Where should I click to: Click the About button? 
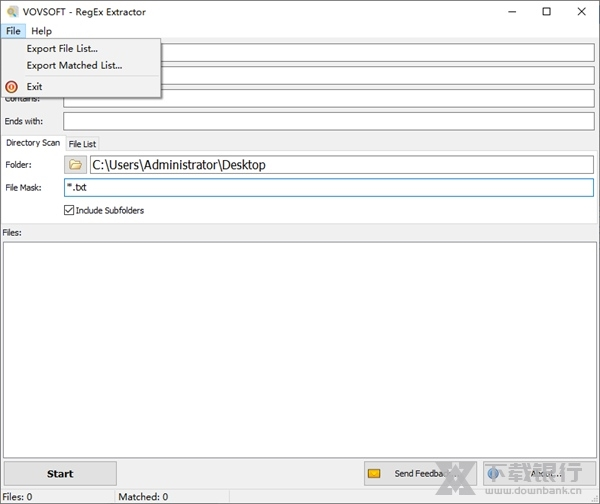pos(540,473)
